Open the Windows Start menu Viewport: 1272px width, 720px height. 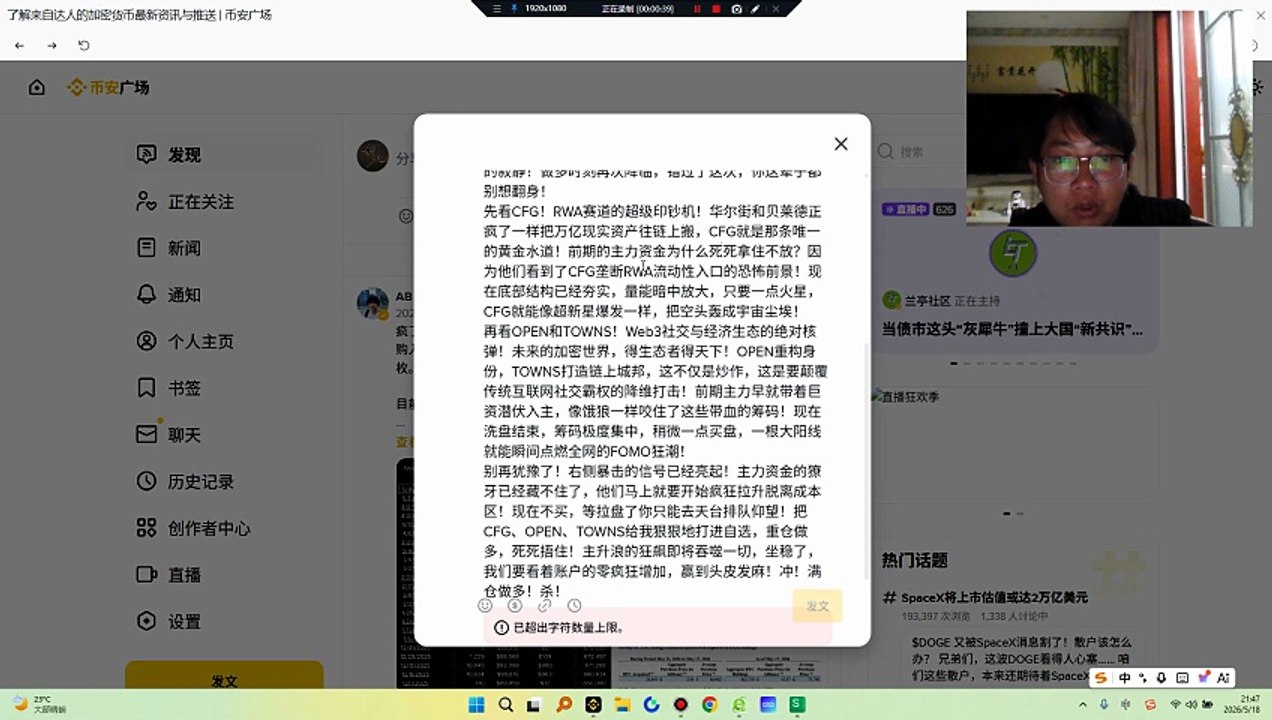coord(476,705)
